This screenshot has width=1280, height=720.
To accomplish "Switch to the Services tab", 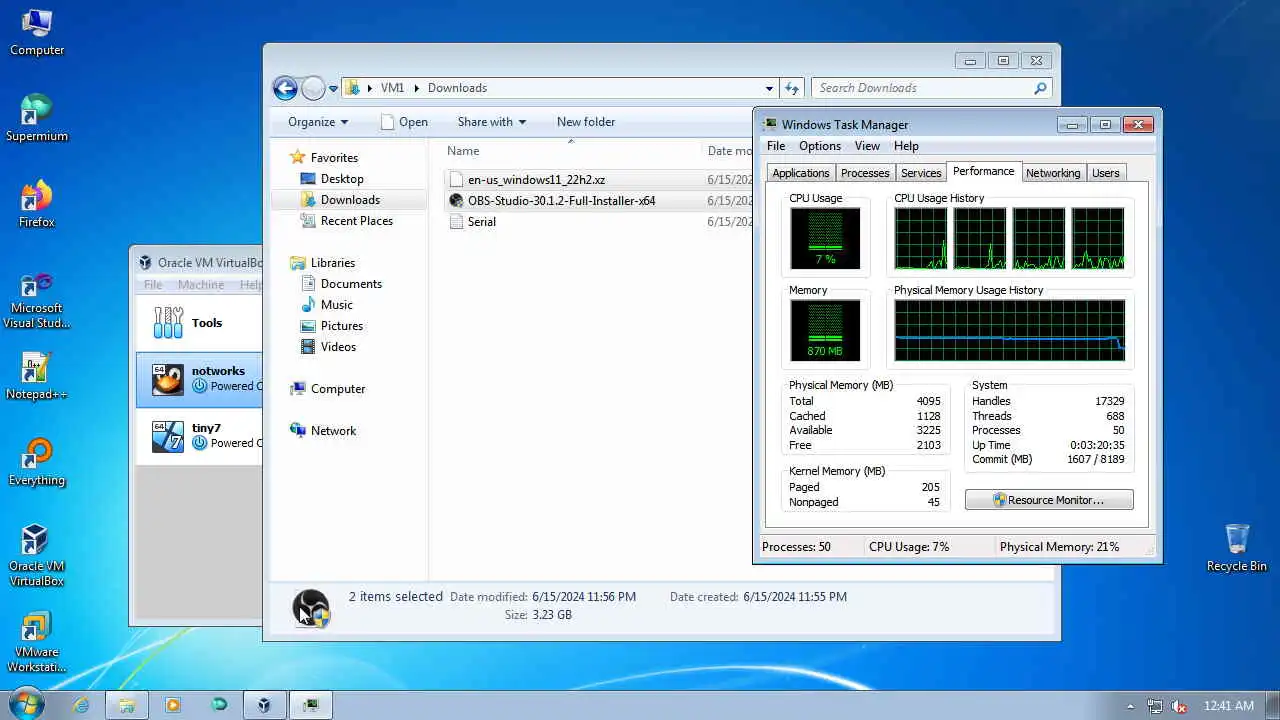I will pyautogui.click(x=921, y=173).
